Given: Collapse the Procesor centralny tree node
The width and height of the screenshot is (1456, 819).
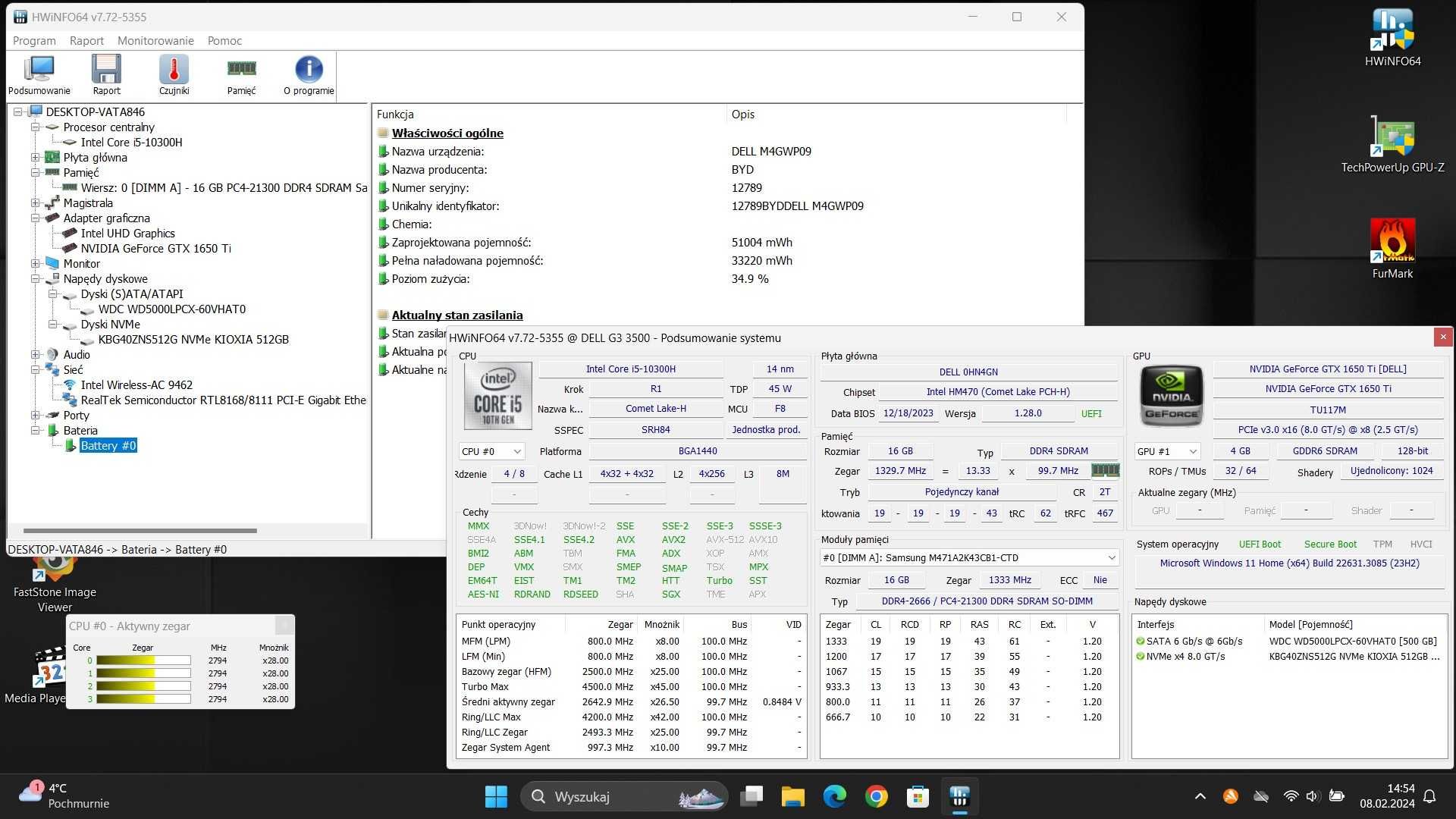Looking at the screenshot, I should pos(35,127).
